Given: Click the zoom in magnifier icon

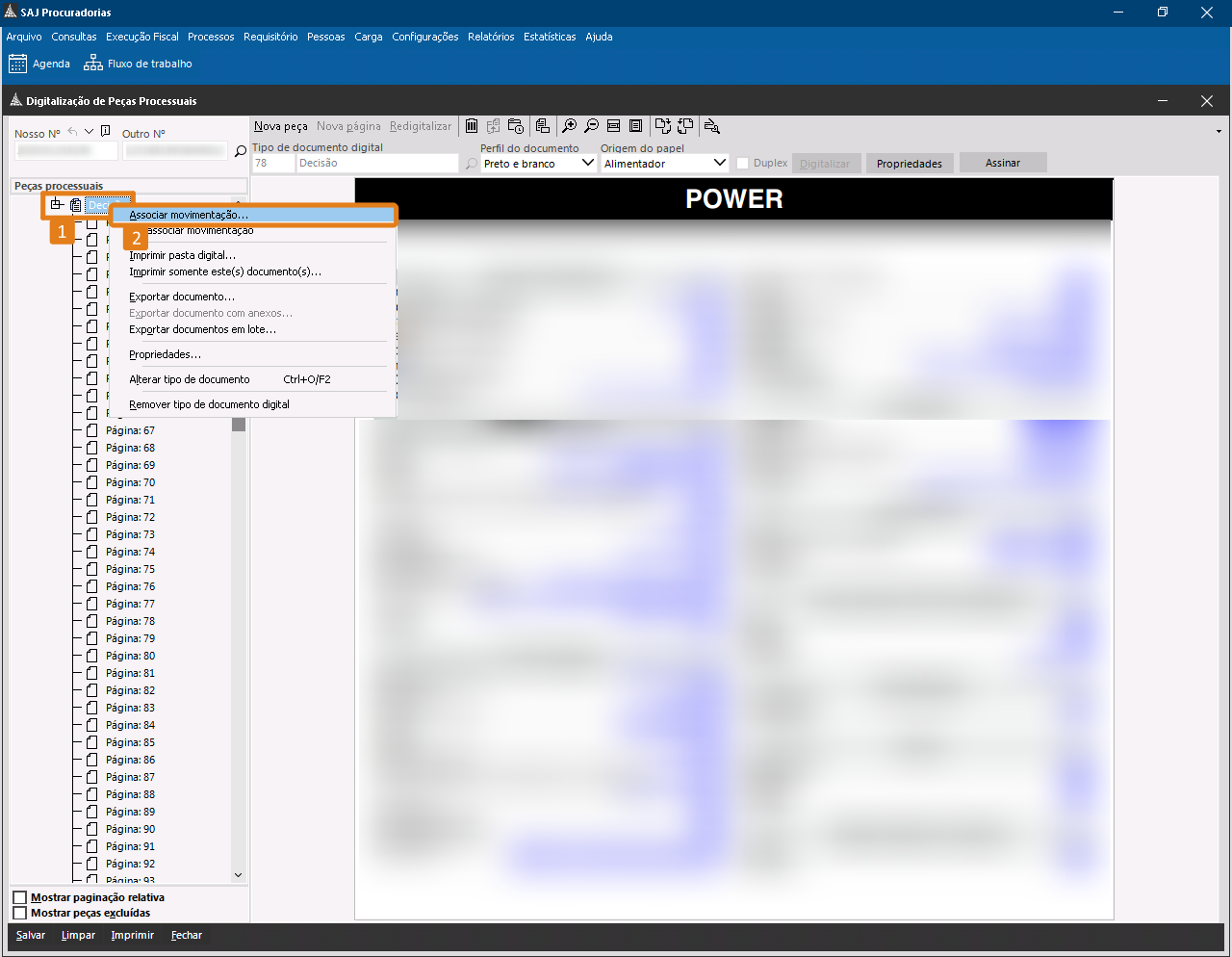Looking at the screenshot, I should coord(569,126).
